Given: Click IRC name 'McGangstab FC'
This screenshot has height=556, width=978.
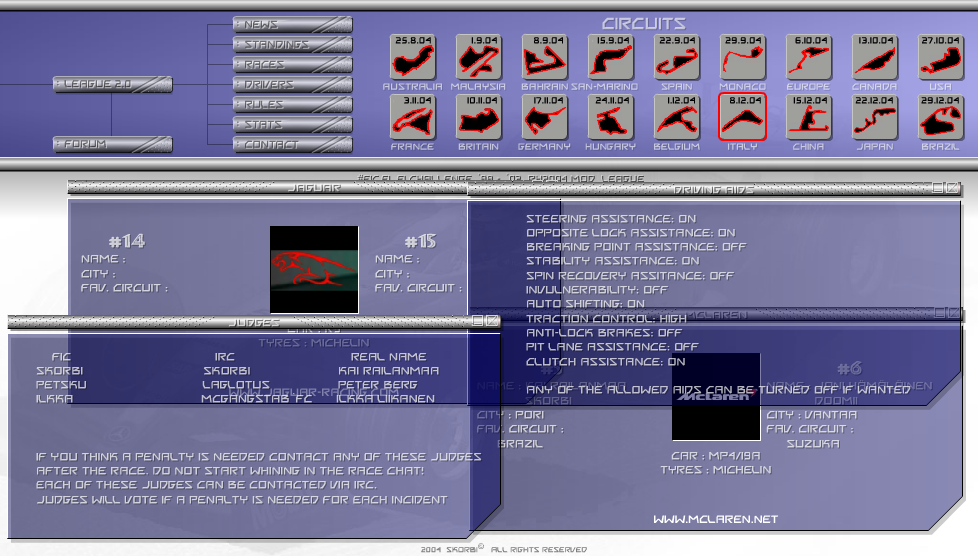Looking at the screenshot, I should click(256, 399).
